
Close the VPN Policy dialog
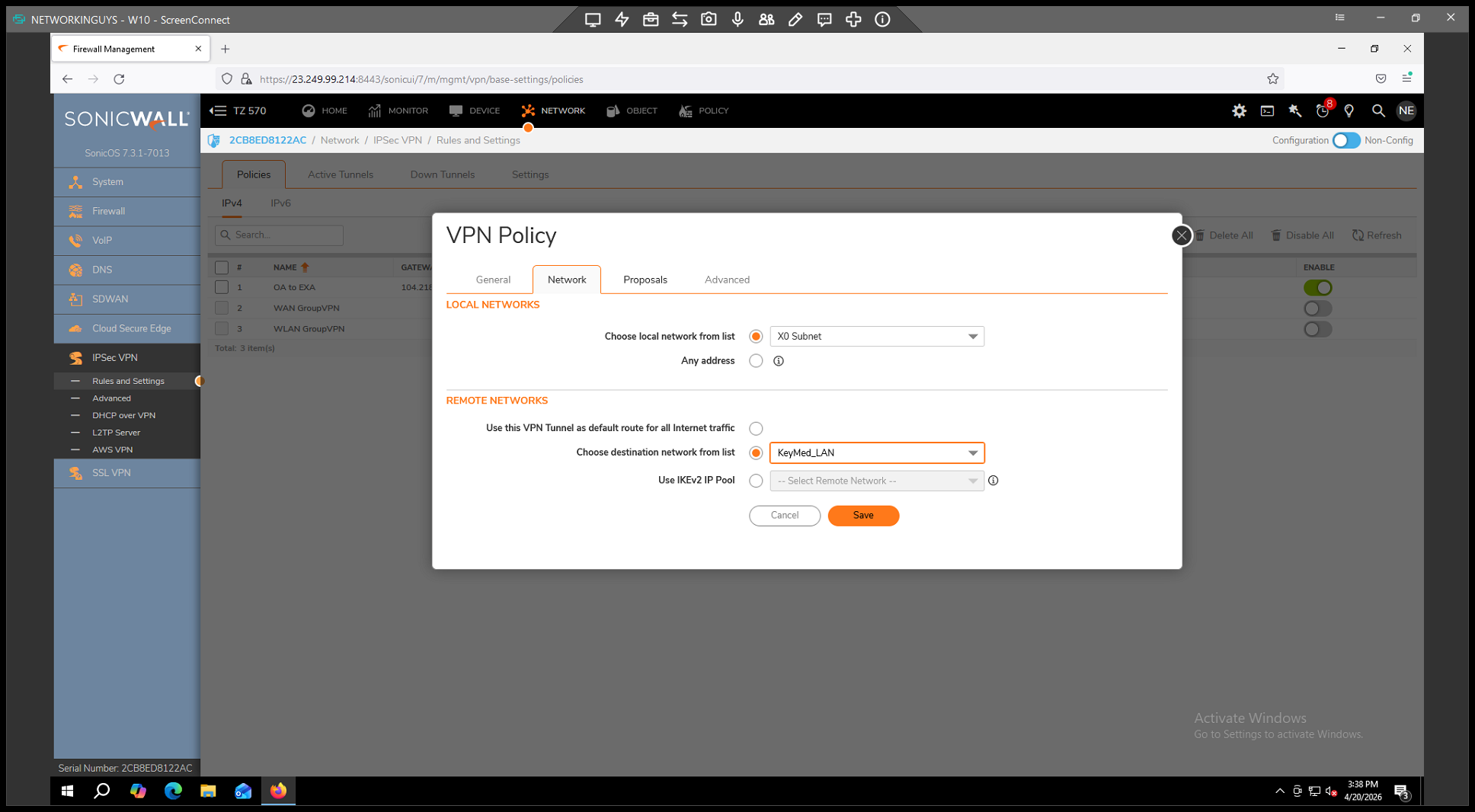click(1181, 235)
